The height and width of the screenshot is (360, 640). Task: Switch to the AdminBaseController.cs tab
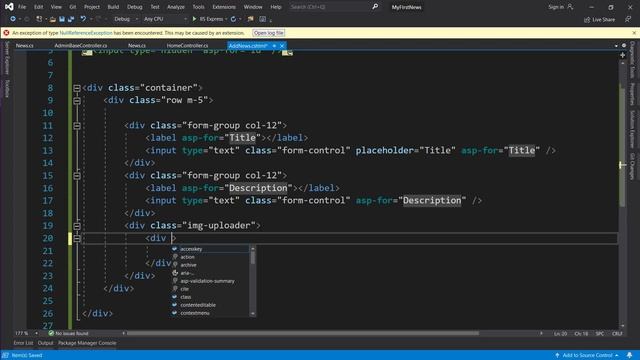[x=81, y=46]
